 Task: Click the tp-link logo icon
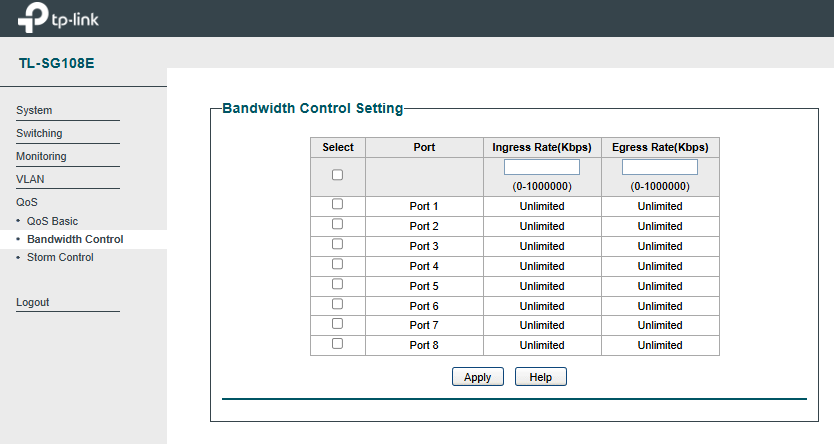(33, 18)
